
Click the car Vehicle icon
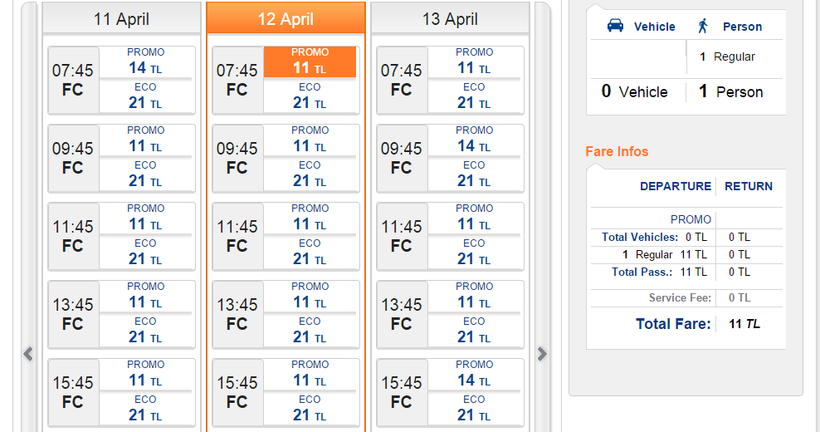(614, 27)
